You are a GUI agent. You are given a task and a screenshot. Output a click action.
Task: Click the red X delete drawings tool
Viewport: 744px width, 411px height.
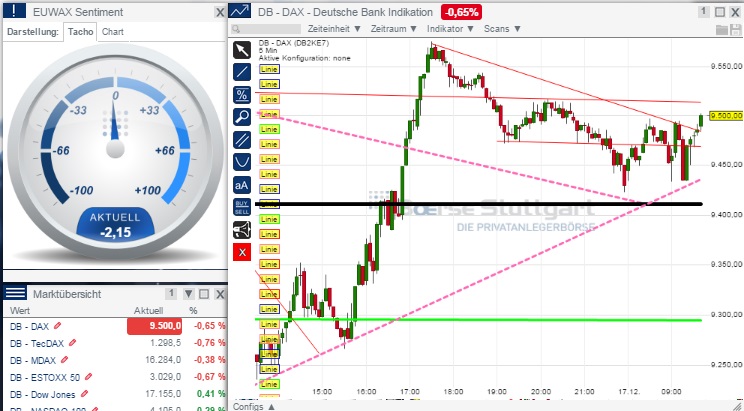tap(242, 252)
